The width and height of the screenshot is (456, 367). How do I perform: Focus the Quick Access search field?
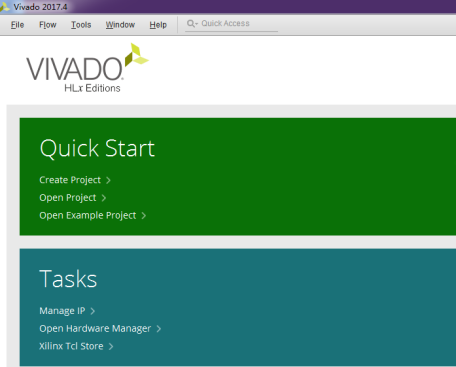coord(231,24)
